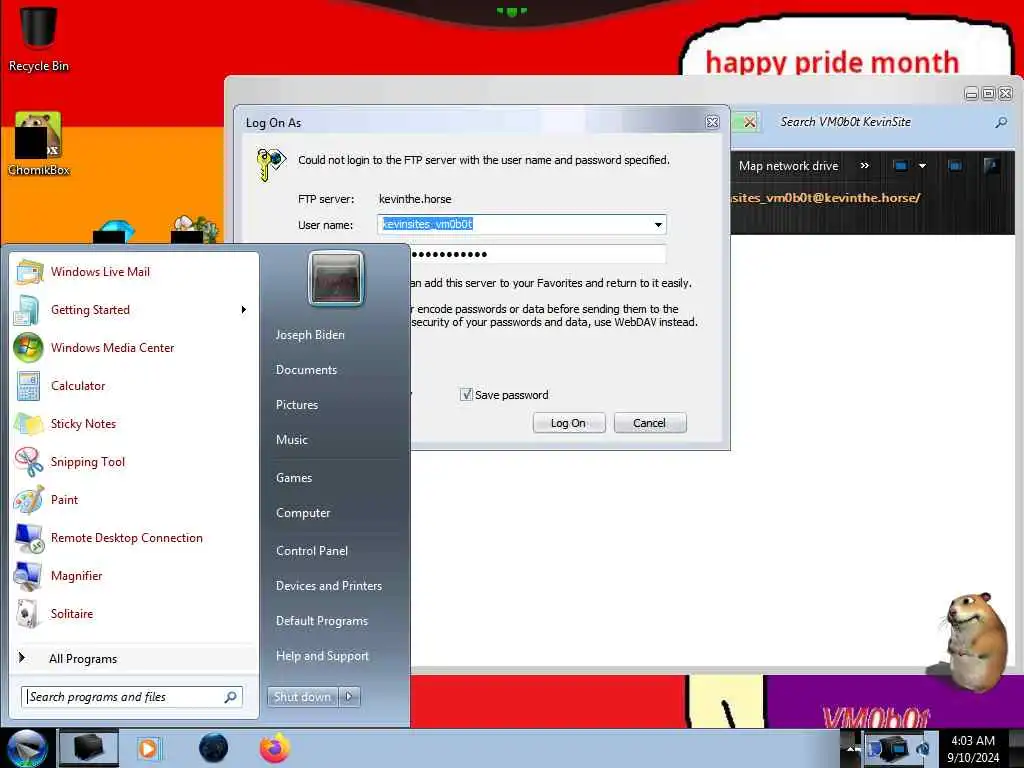1024x768 pixels.
Task: Toggle preview pane icon in Explorer
Action: point(955,166)
